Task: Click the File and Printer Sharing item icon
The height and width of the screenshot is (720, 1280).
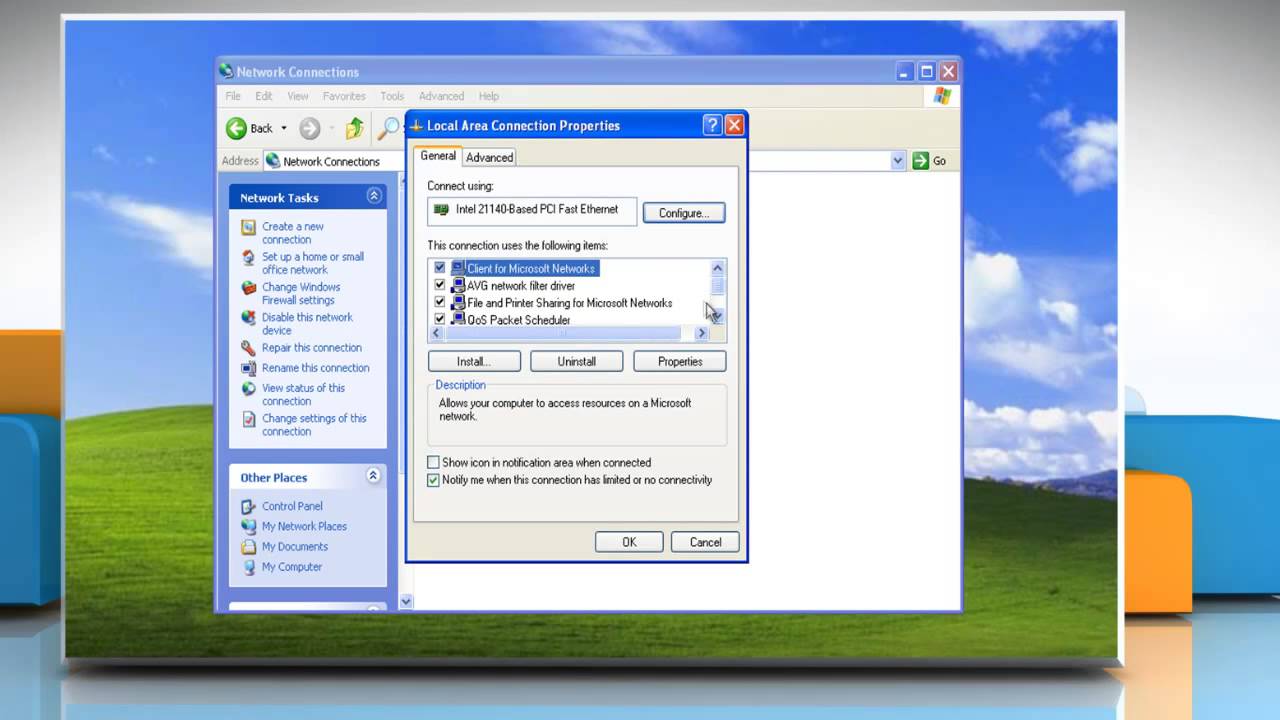Action: pyautogui.click(x=458, y=303)
